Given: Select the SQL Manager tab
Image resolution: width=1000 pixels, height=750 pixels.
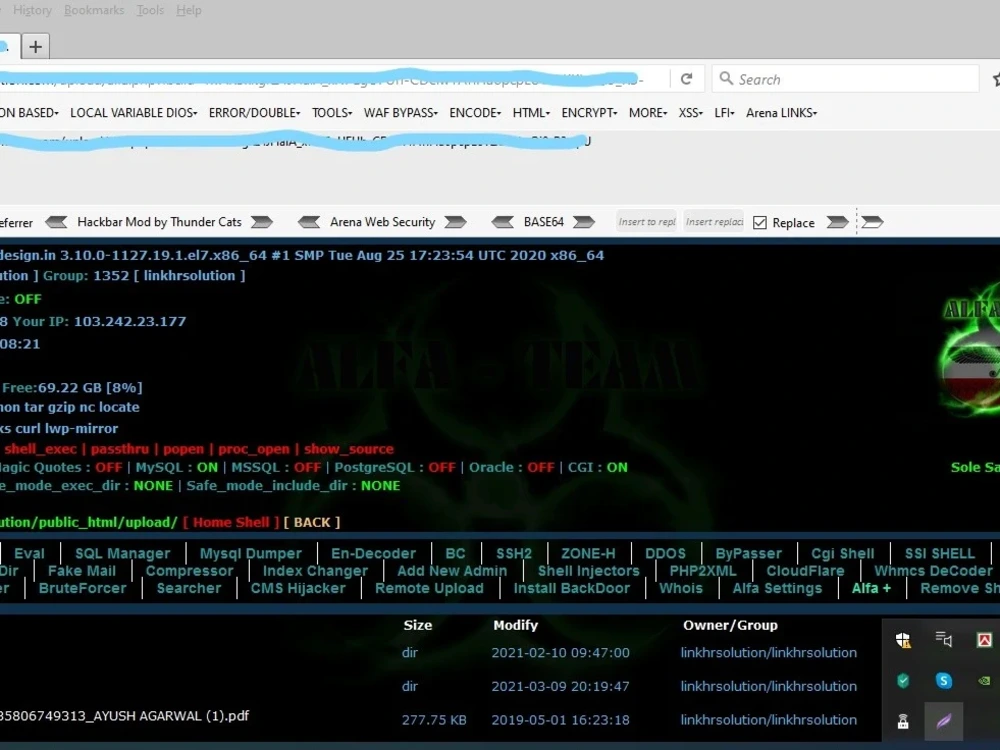Looking at the screenshot, I should pos(122,554).
